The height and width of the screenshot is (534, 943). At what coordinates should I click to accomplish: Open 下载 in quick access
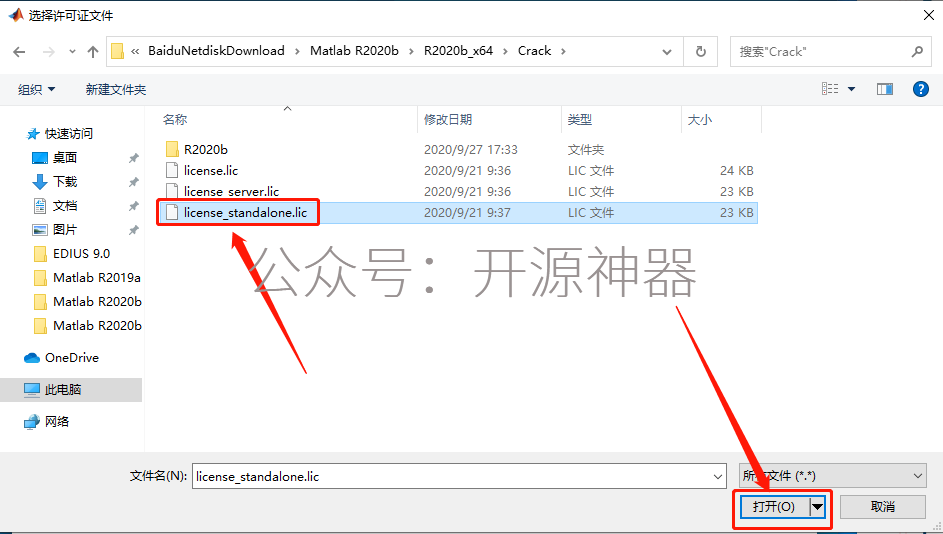(x=64, y=182)
